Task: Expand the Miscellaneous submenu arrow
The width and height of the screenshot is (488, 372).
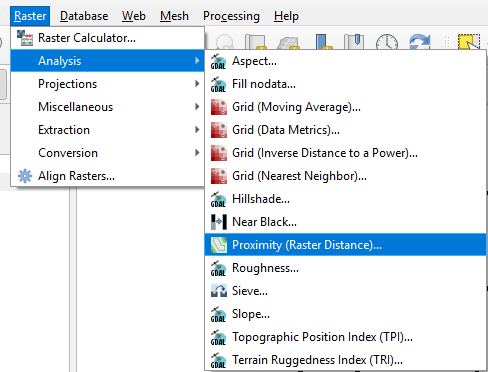Action: tap(197, 107)
